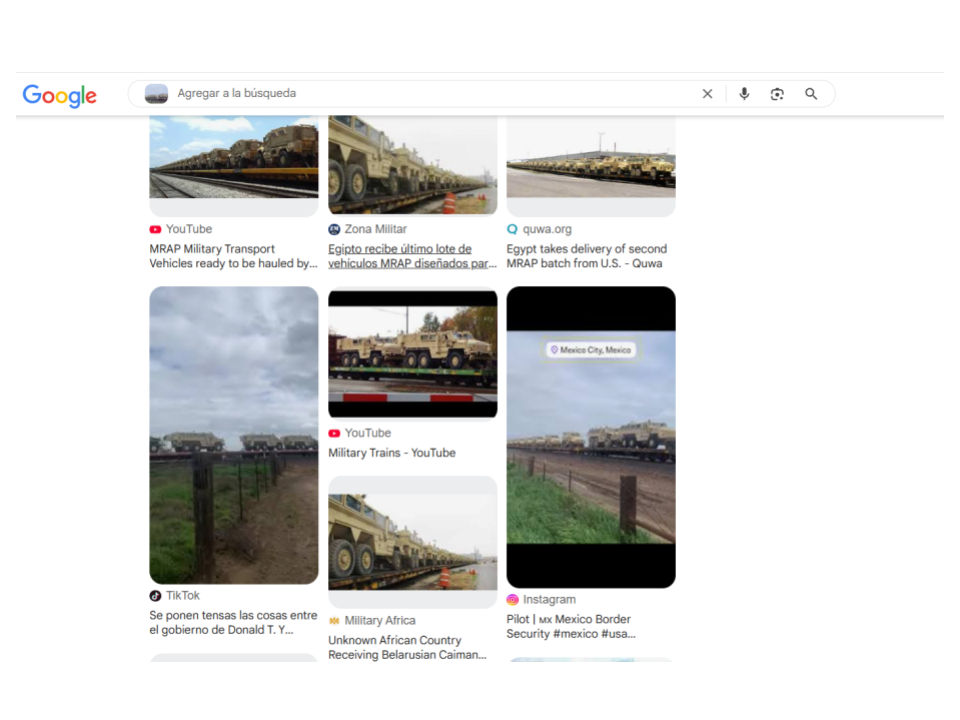Viewport: 960px width, 720px height.
Task: Click the quwa.org source icon
Action: click(512, 230)
